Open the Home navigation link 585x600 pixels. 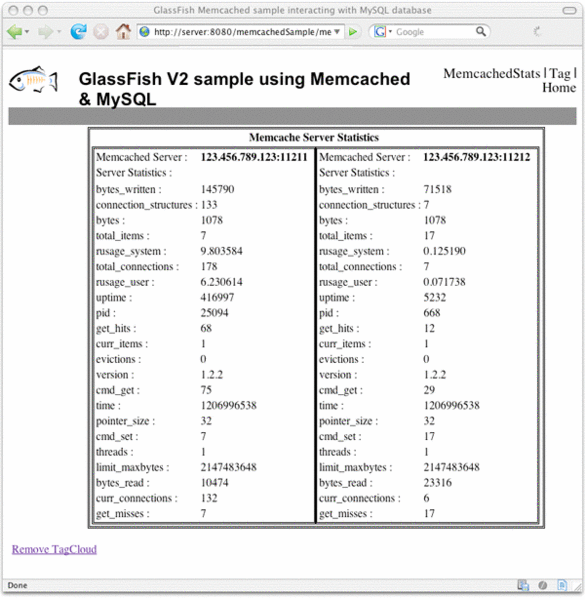coord(559,88)
